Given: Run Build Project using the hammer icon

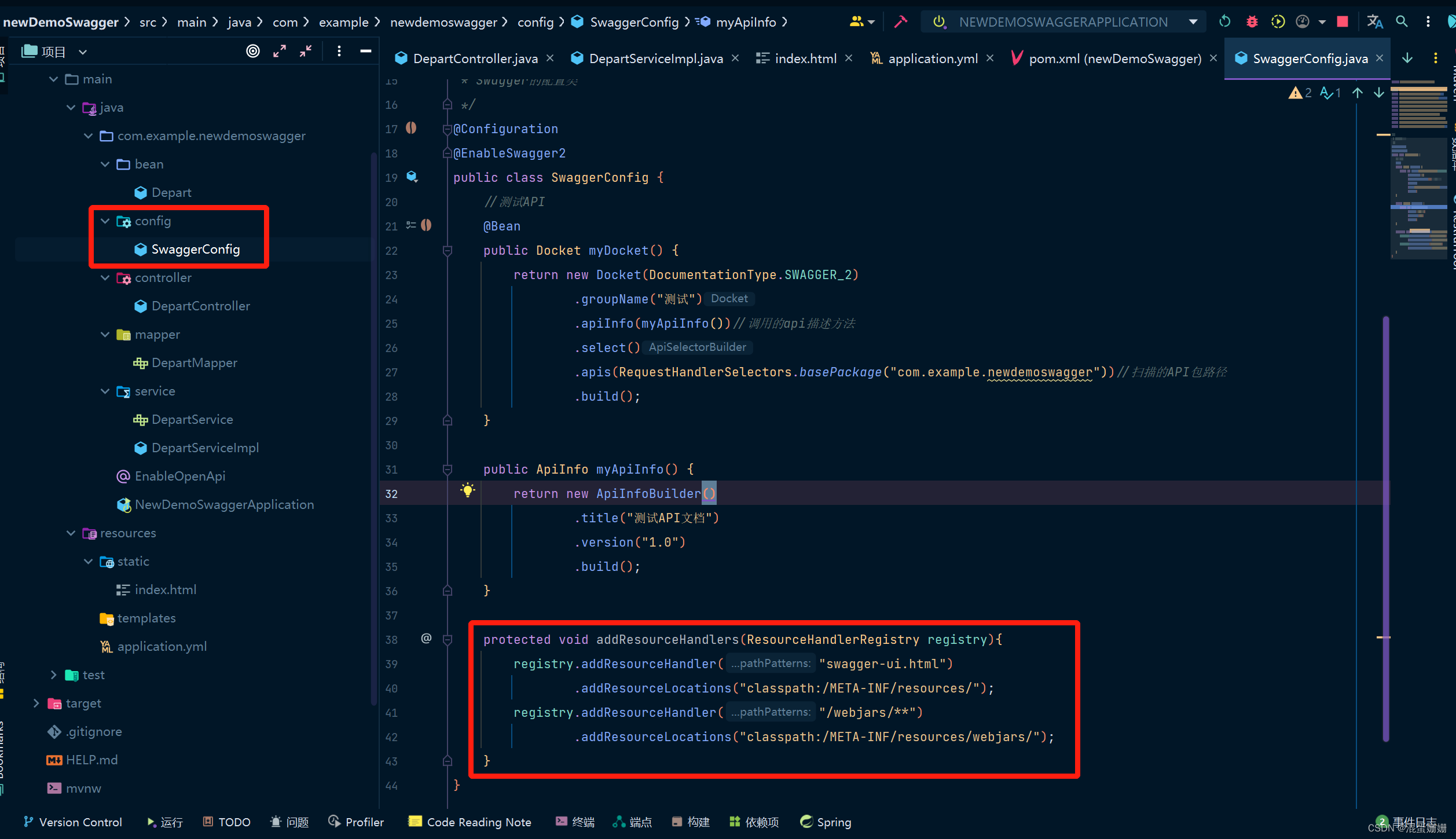Looking at the screenshot, I should 901,21.
